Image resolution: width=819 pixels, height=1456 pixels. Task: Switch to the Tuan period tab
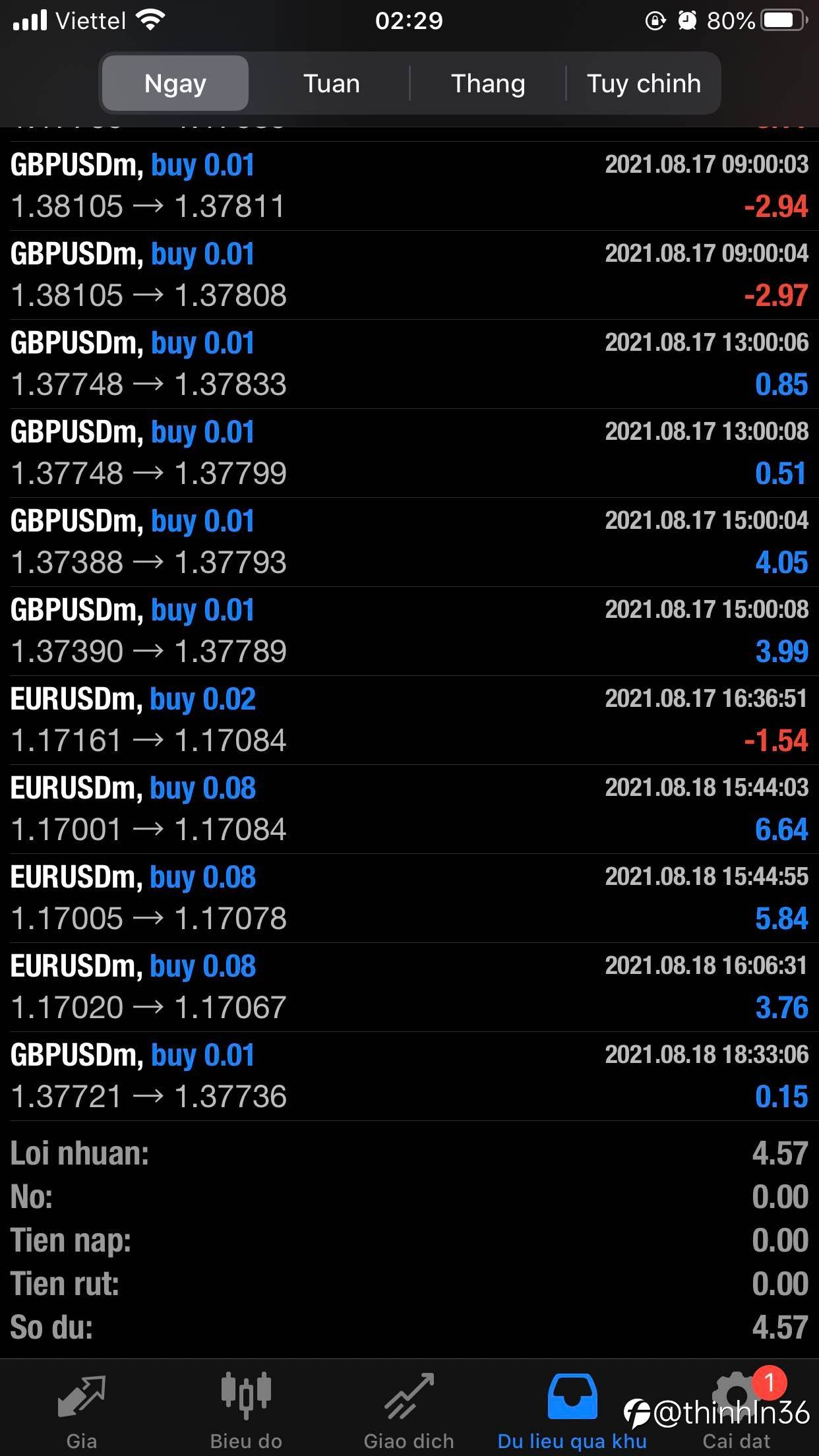pyautogui.click(x=331, y=84)
